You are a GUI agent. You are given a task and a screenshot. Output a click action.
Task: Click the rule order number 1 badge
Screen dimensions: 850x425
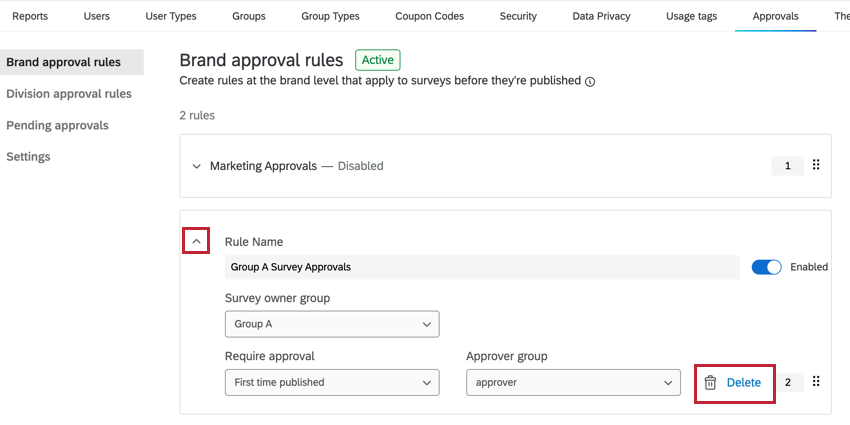click(788, 166)
